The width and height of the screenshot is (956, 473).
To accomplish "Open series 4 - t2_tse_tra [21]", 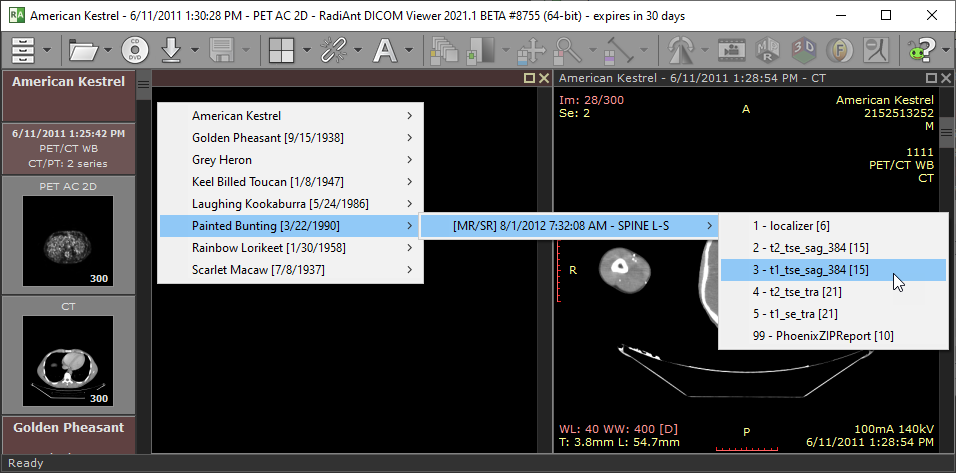I will tap(833, 292).
